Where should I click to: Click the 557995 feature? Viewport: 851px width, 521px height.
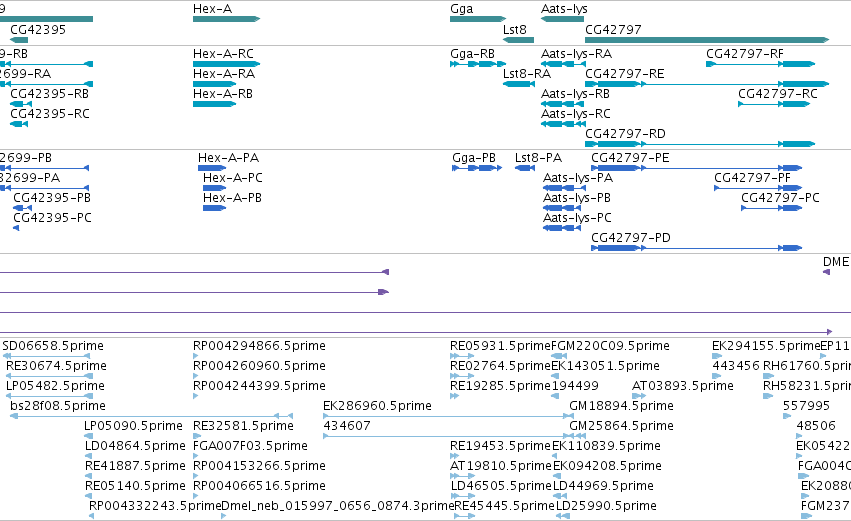(786, 416)
